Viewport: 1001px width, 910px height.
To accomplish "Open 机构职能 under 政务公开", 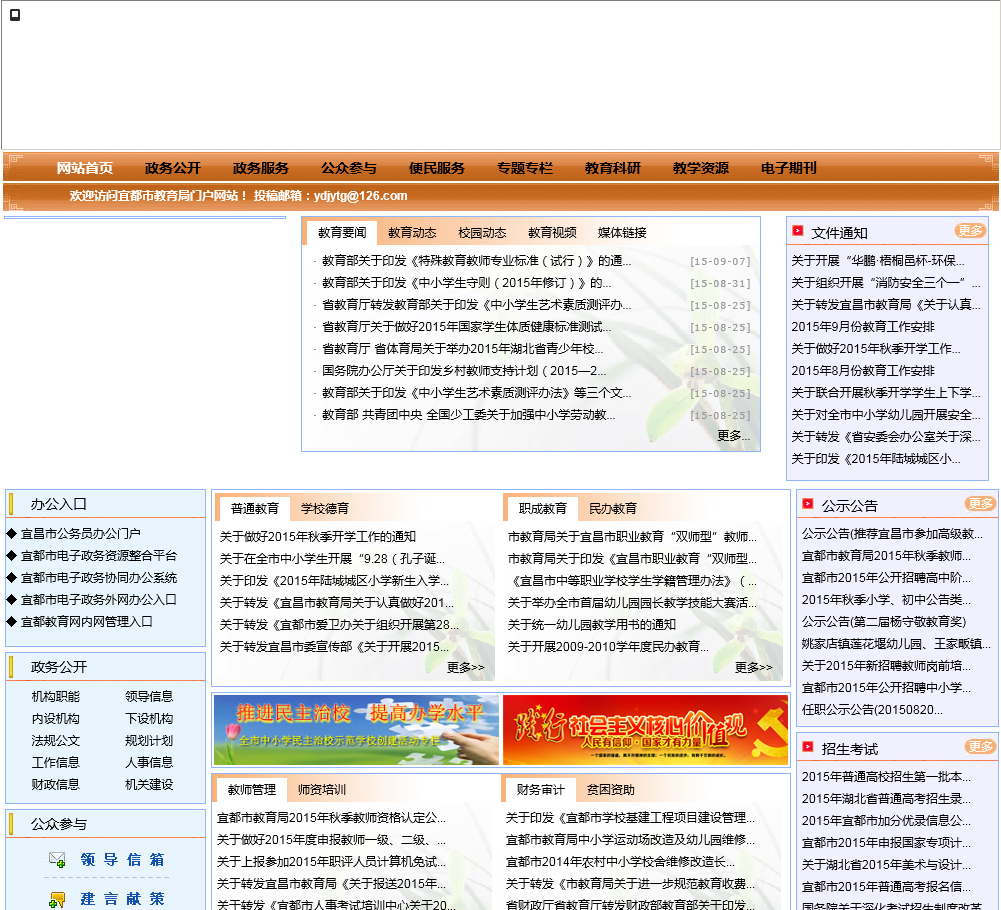I will point(55,696).
